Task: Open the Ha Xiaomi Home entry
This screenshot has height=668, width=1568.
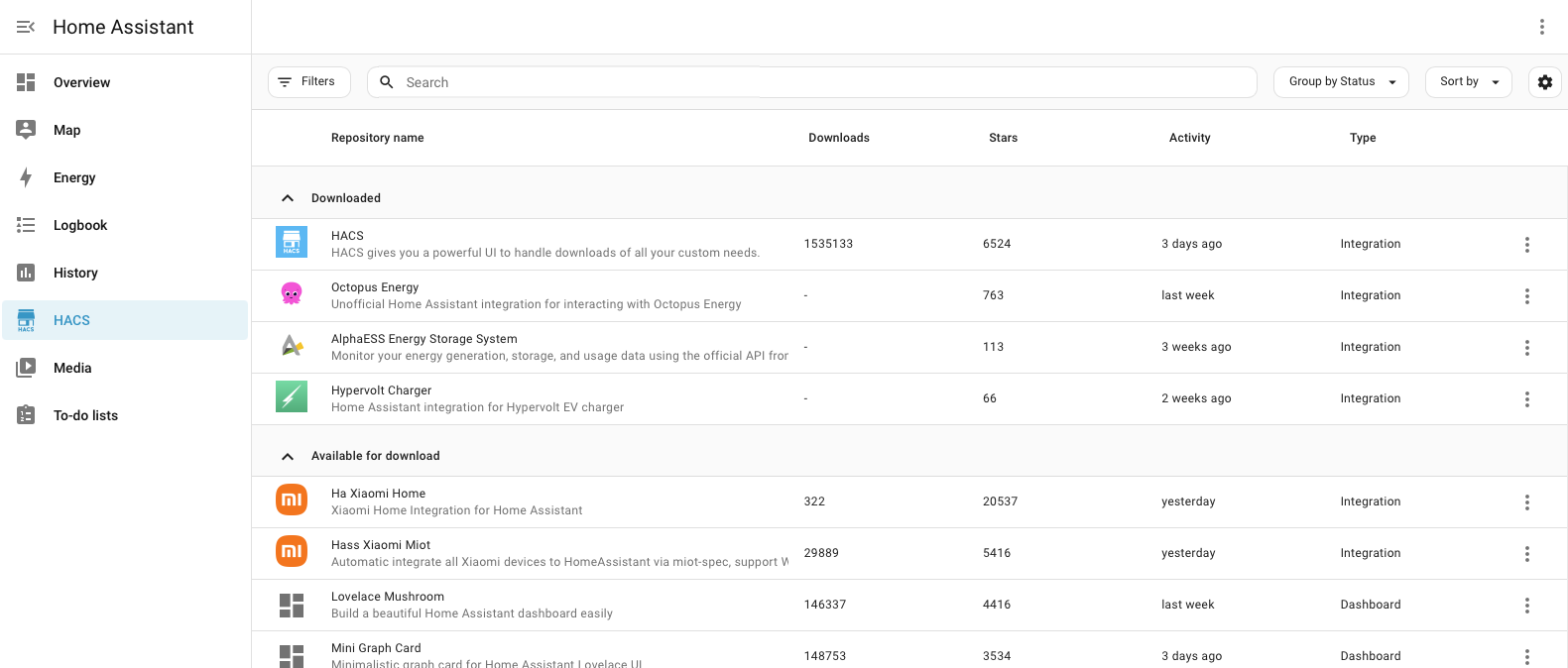Action: (x=909, y=502)
